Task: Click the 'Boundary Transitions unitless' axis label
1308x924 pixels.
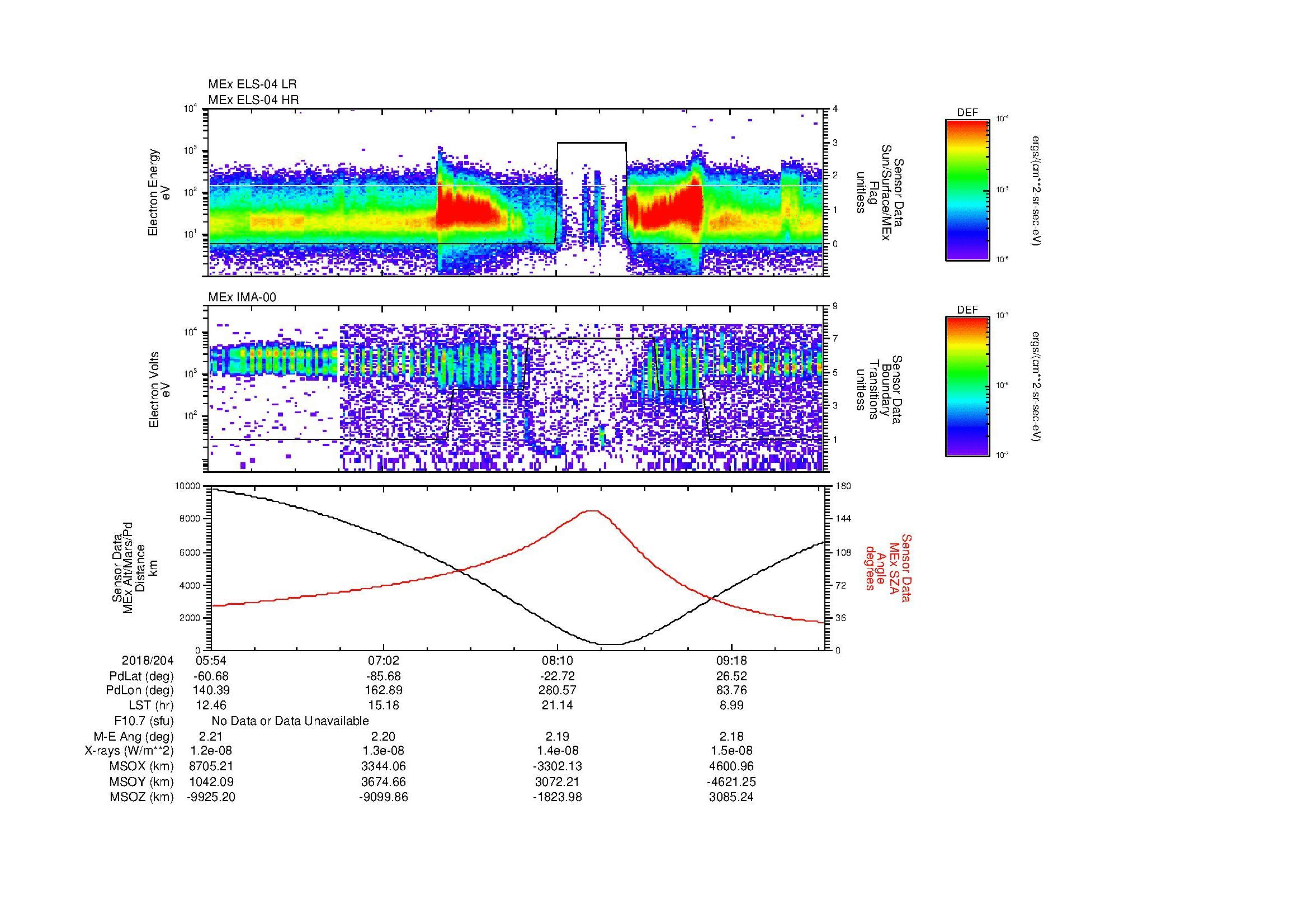Action: click(x=880, y=390)
